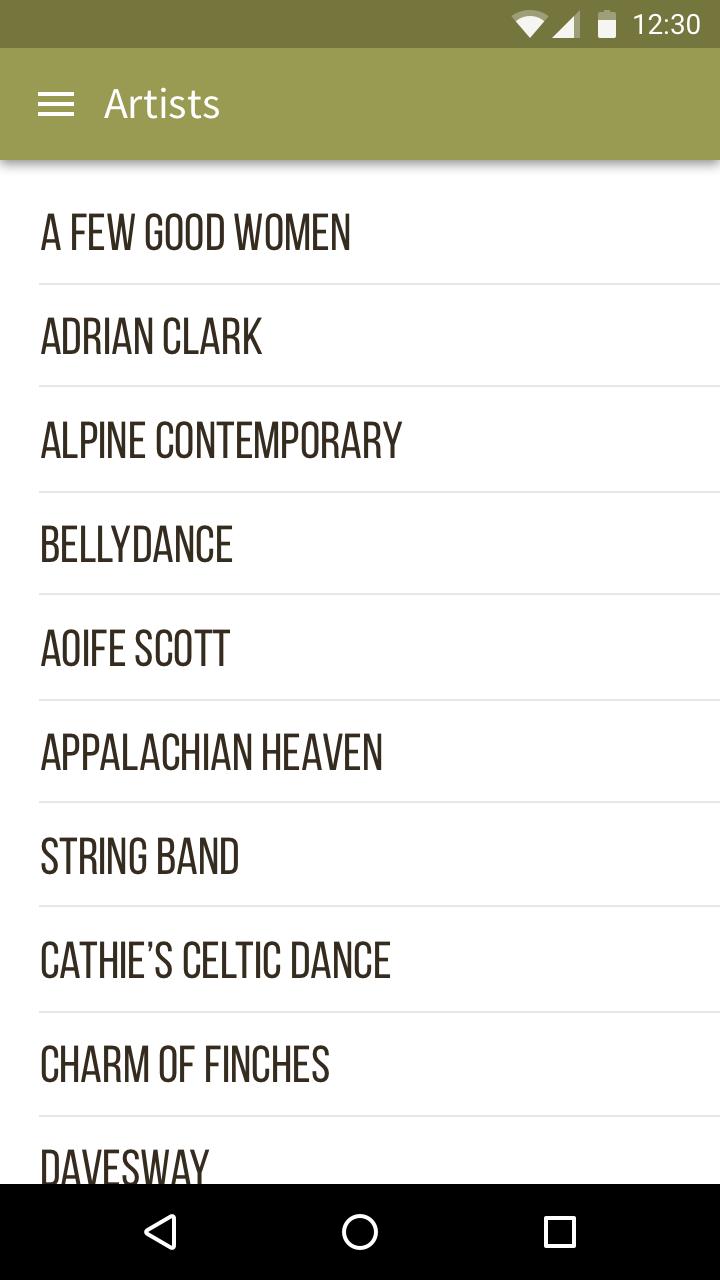Select the Artists title header
This screenshot has width=720, height=1280.
point(162,103)
